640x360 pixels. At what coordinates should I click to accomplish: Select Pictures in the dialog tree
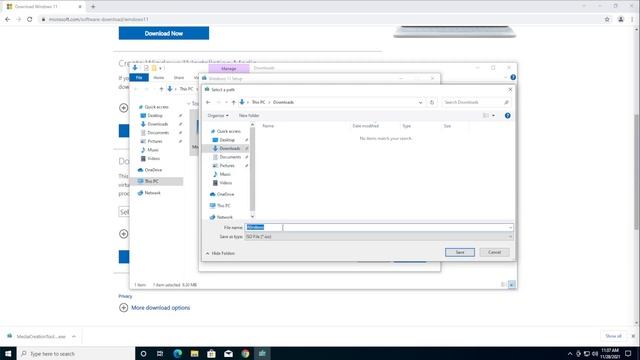click(x=224, y=166)
